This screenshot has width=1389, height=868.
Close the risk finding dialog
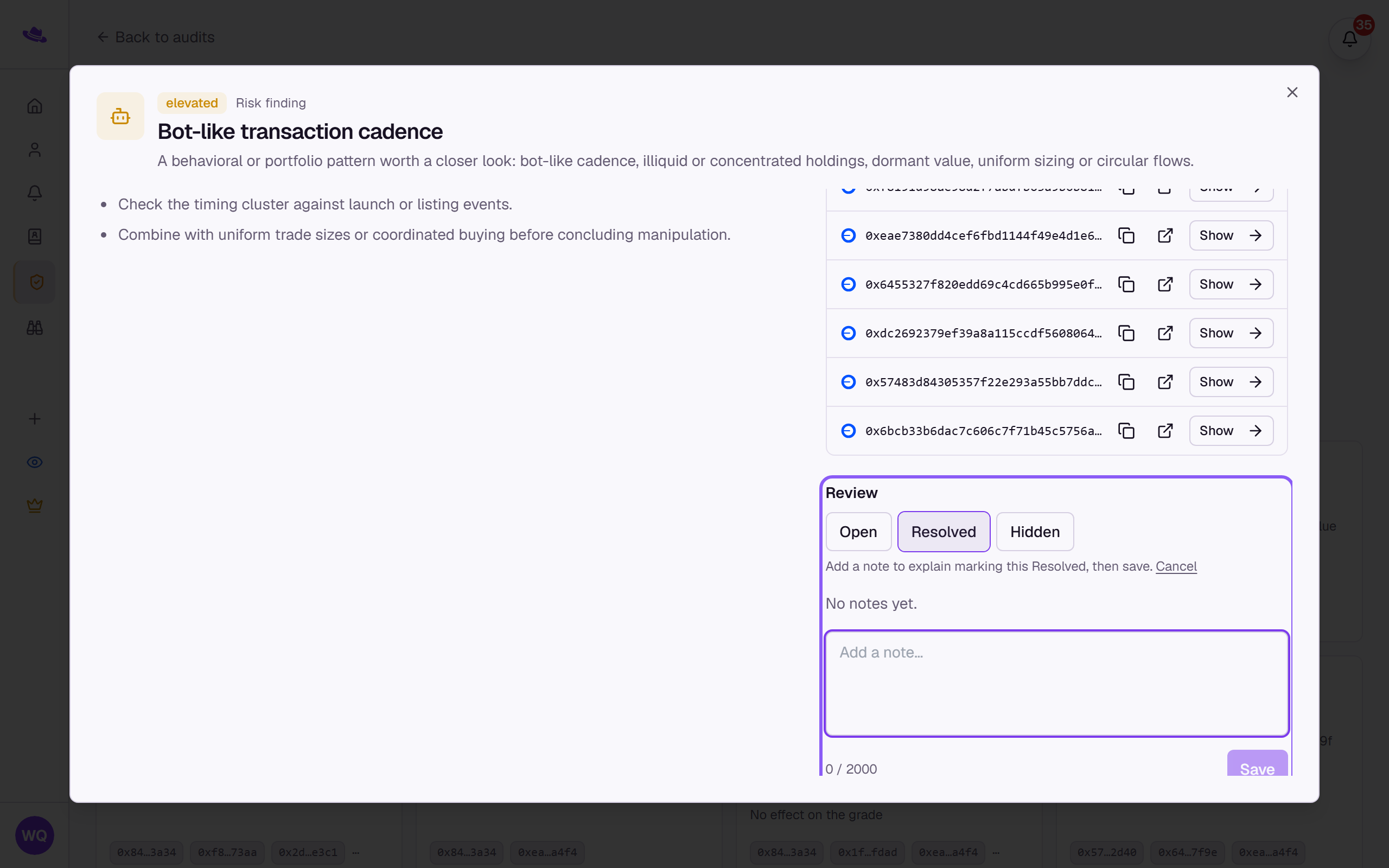pos(1292,92)
